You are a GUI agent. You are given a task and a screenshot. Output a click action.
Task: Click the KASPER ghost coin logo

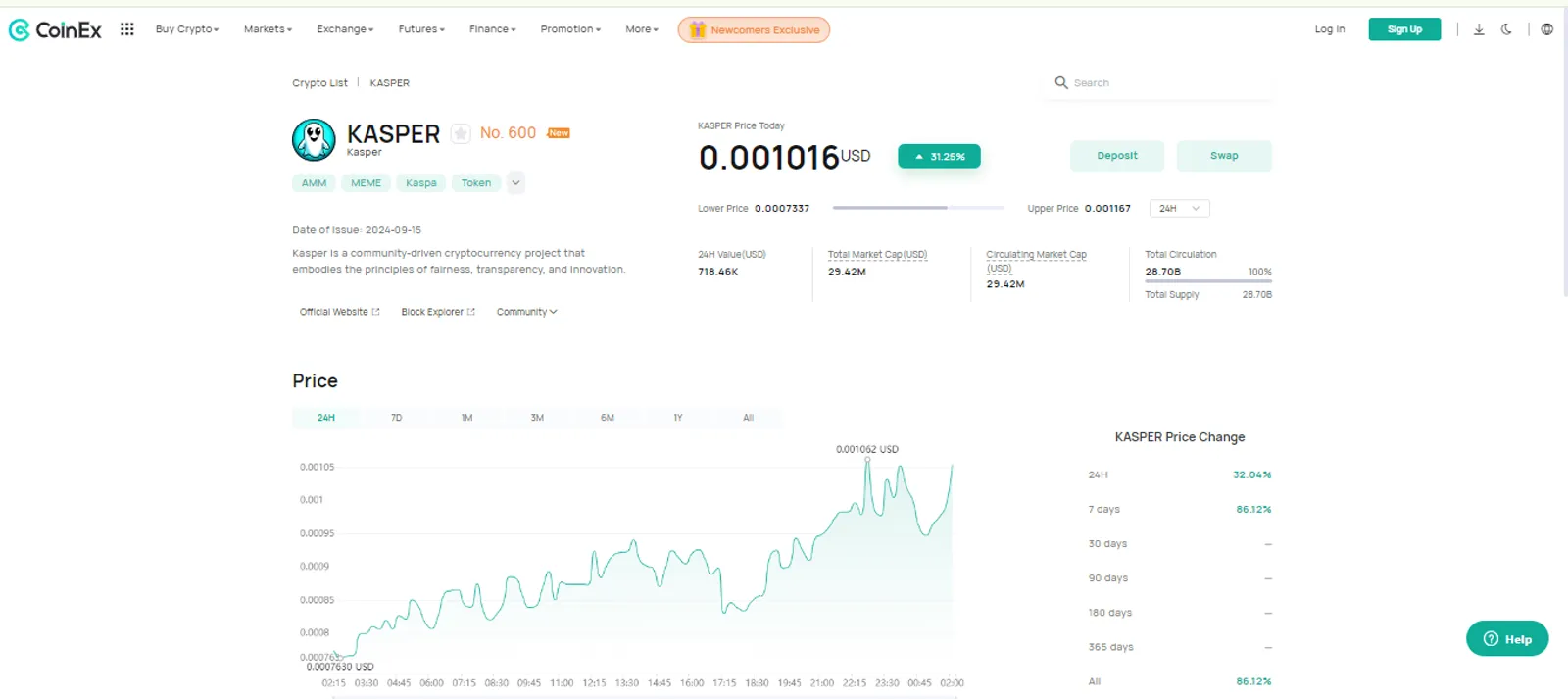click(314, 140)
